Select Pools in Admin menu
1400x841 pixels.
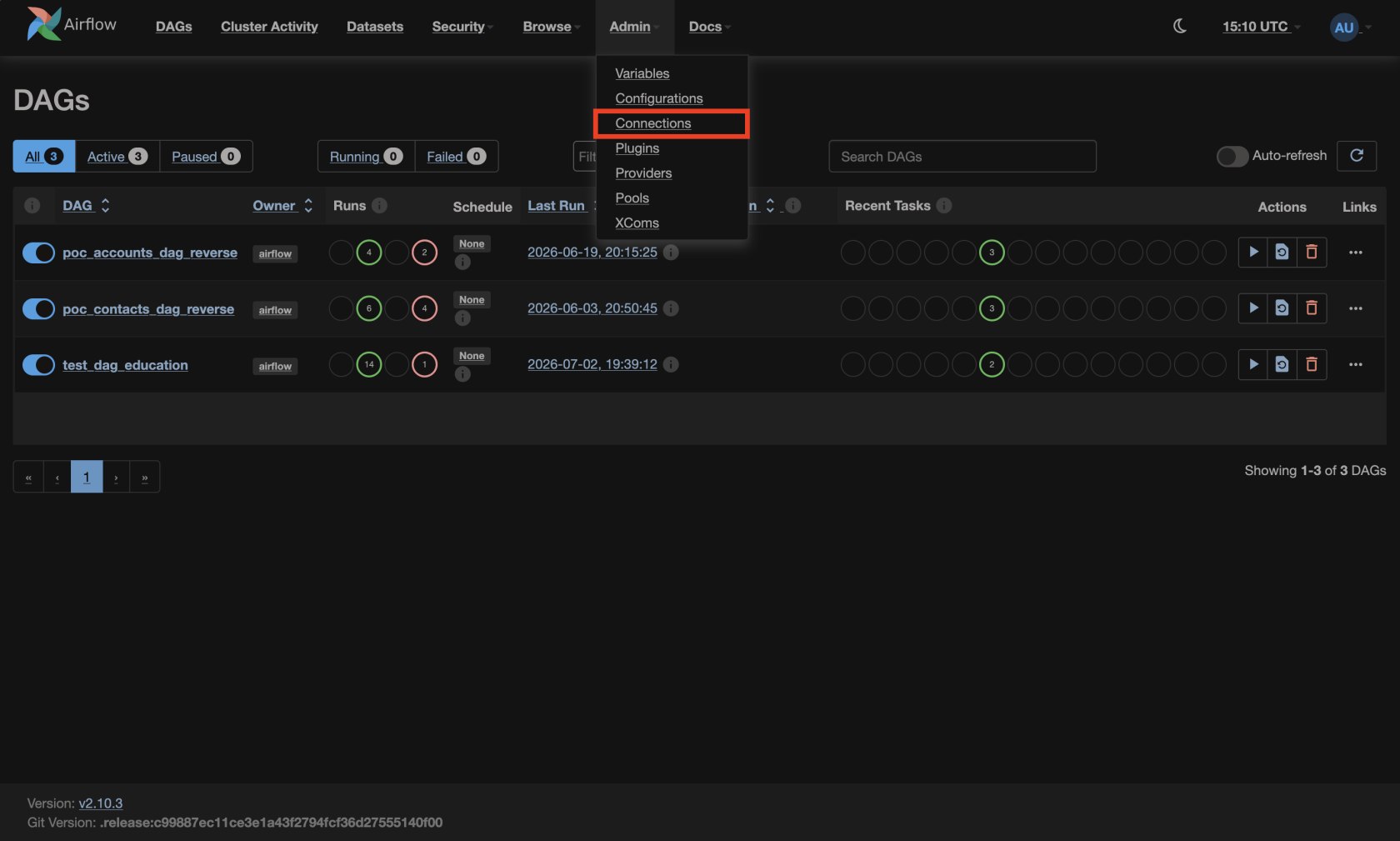(x=632, y=198)
